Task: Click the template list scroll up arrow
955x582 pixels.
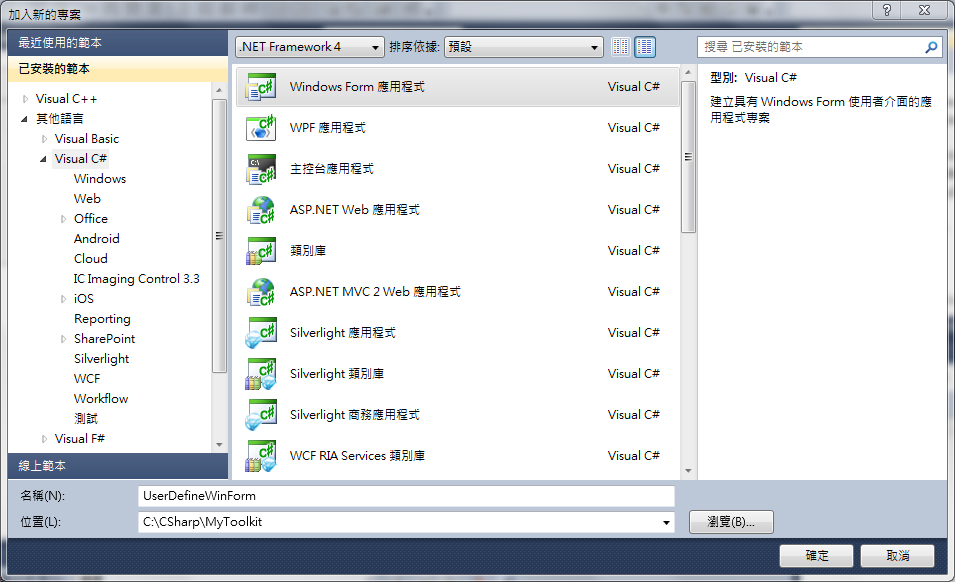Action: point(688,72)
